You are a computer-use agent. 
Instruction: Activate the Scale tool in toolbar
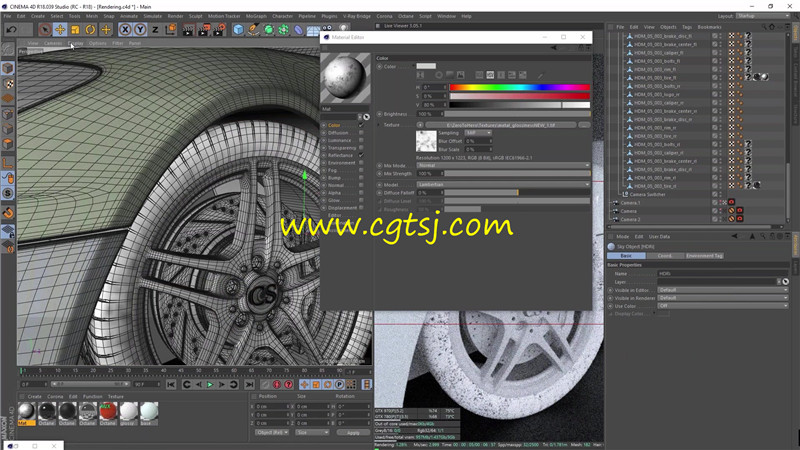76,30
